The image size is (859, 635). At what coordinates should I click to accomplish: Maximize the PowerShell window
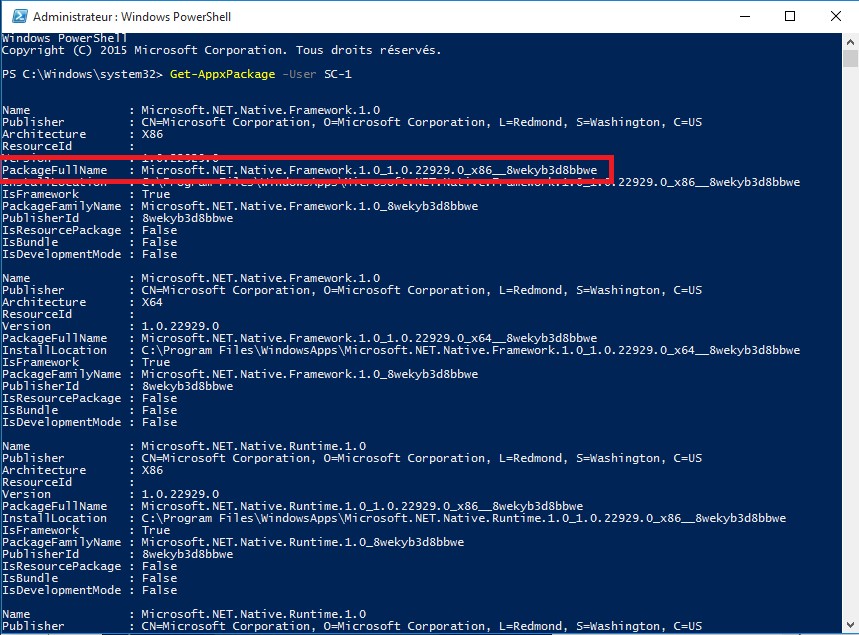click(790, 17)
